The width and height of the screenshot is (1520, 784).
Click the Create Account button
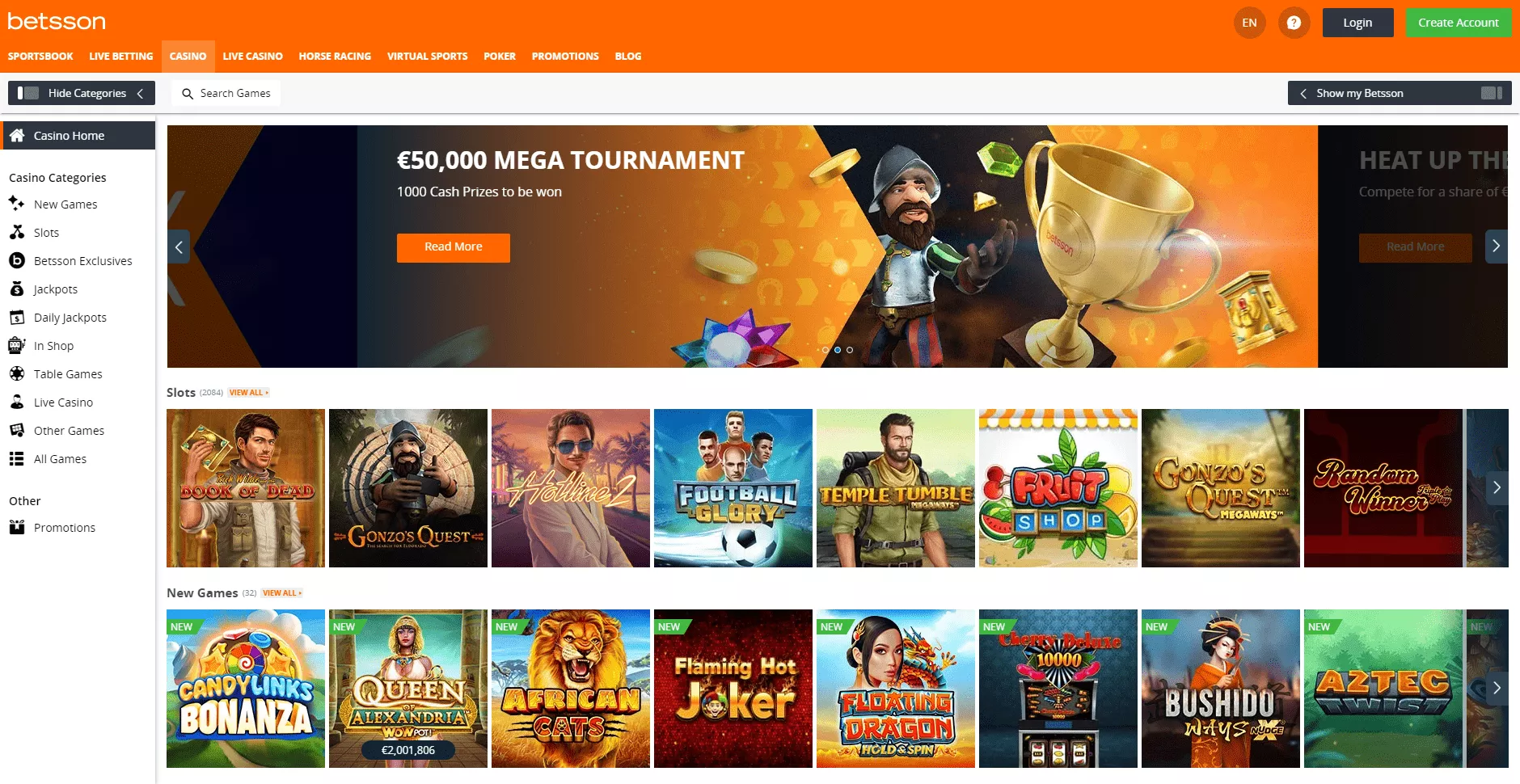[1459, 23]
